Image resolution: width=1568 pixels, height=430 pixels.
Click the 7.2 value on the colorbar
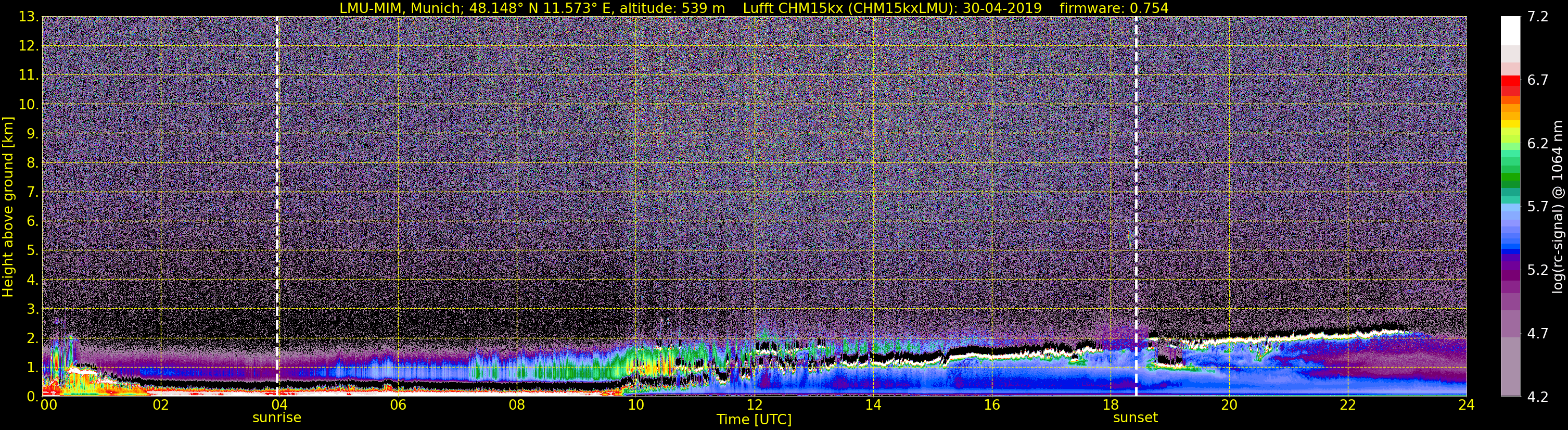(x=1538, y=17)
